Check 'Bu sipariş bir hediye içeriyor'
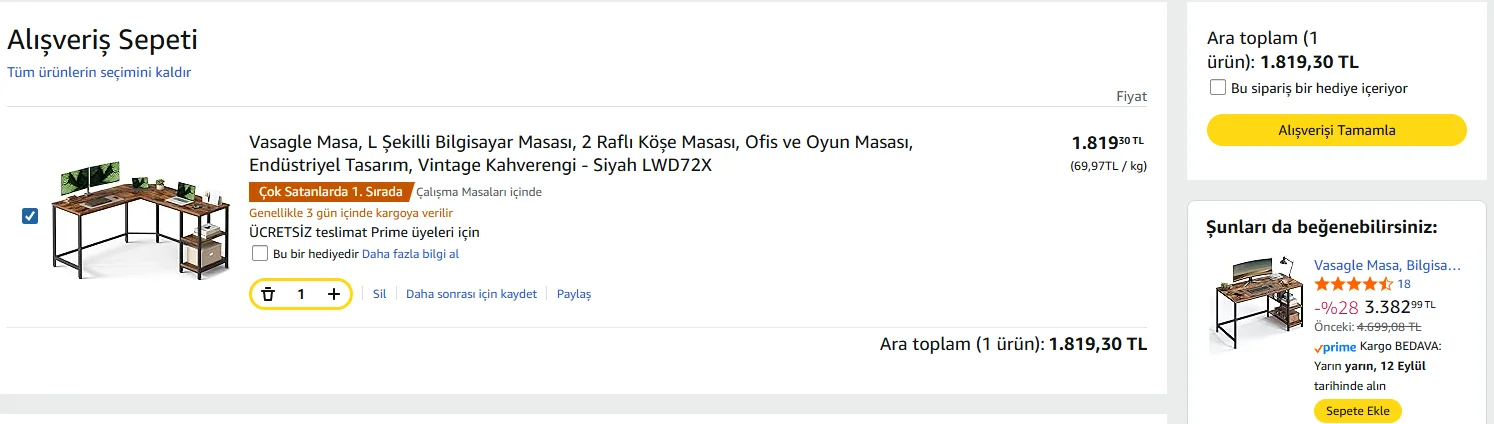 tap(1218, 88)
